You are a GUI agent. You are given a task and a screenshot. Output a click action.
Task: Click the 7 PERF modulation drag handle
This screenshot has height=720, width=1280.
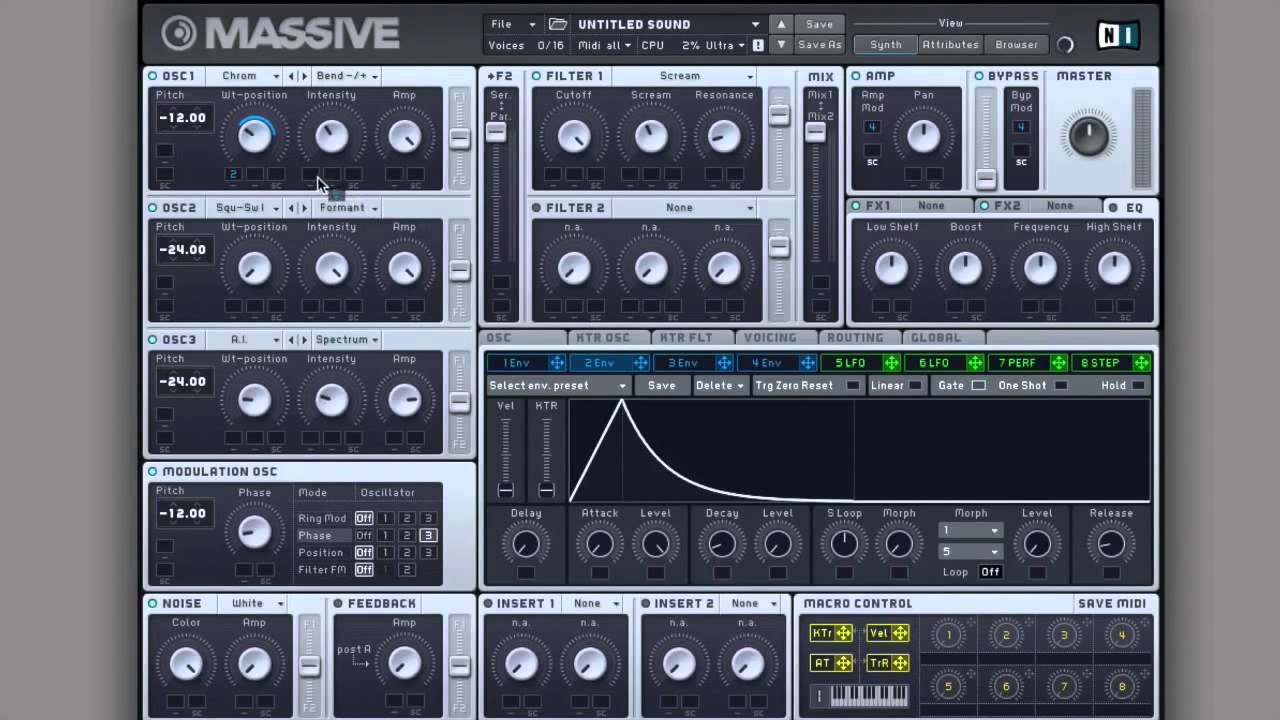coord(1058,363)
